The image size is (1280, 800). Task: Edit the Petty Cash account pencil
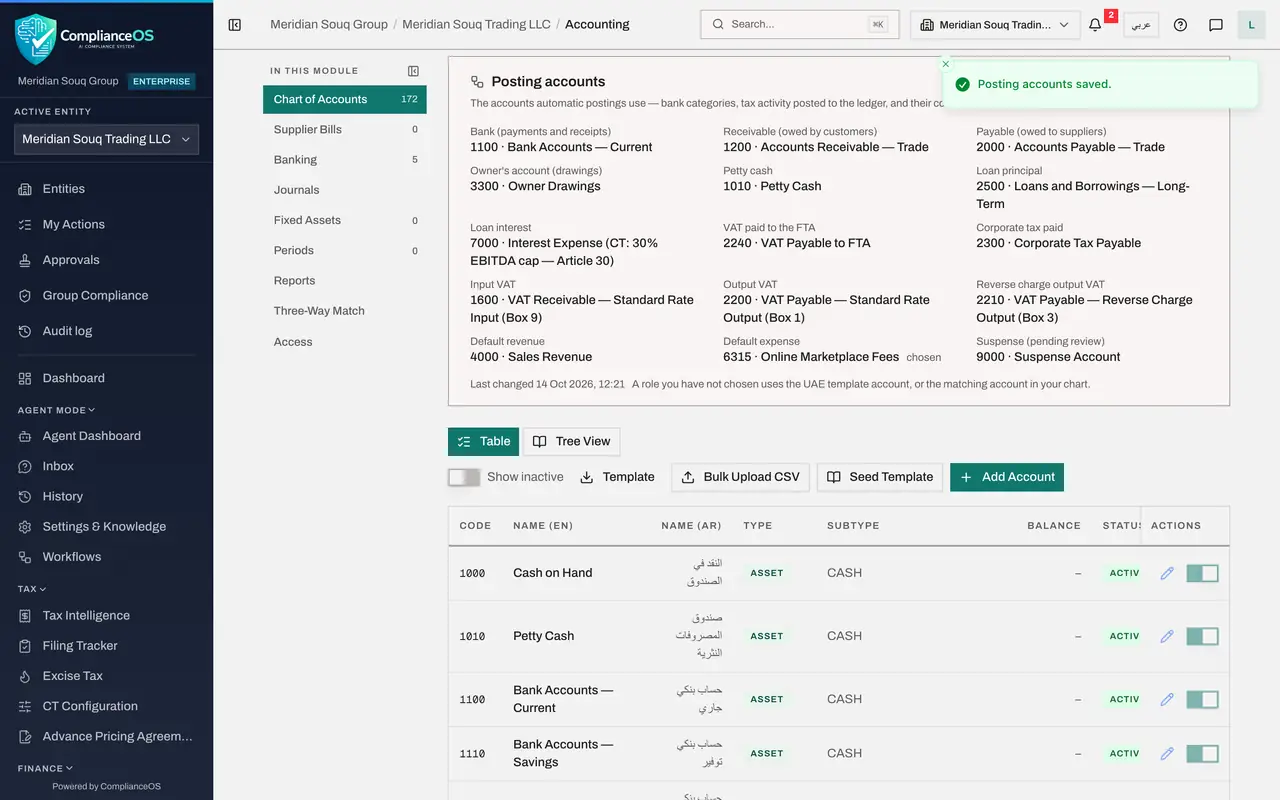click(1167, 636)
